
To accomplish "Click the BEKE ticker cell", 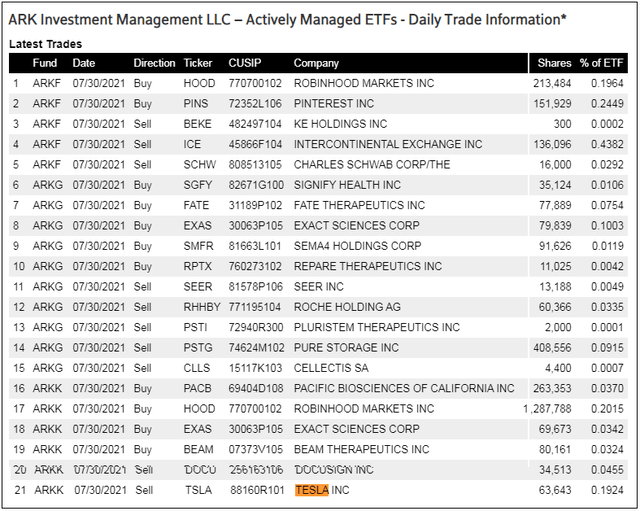I will click(x=198, y=124).
